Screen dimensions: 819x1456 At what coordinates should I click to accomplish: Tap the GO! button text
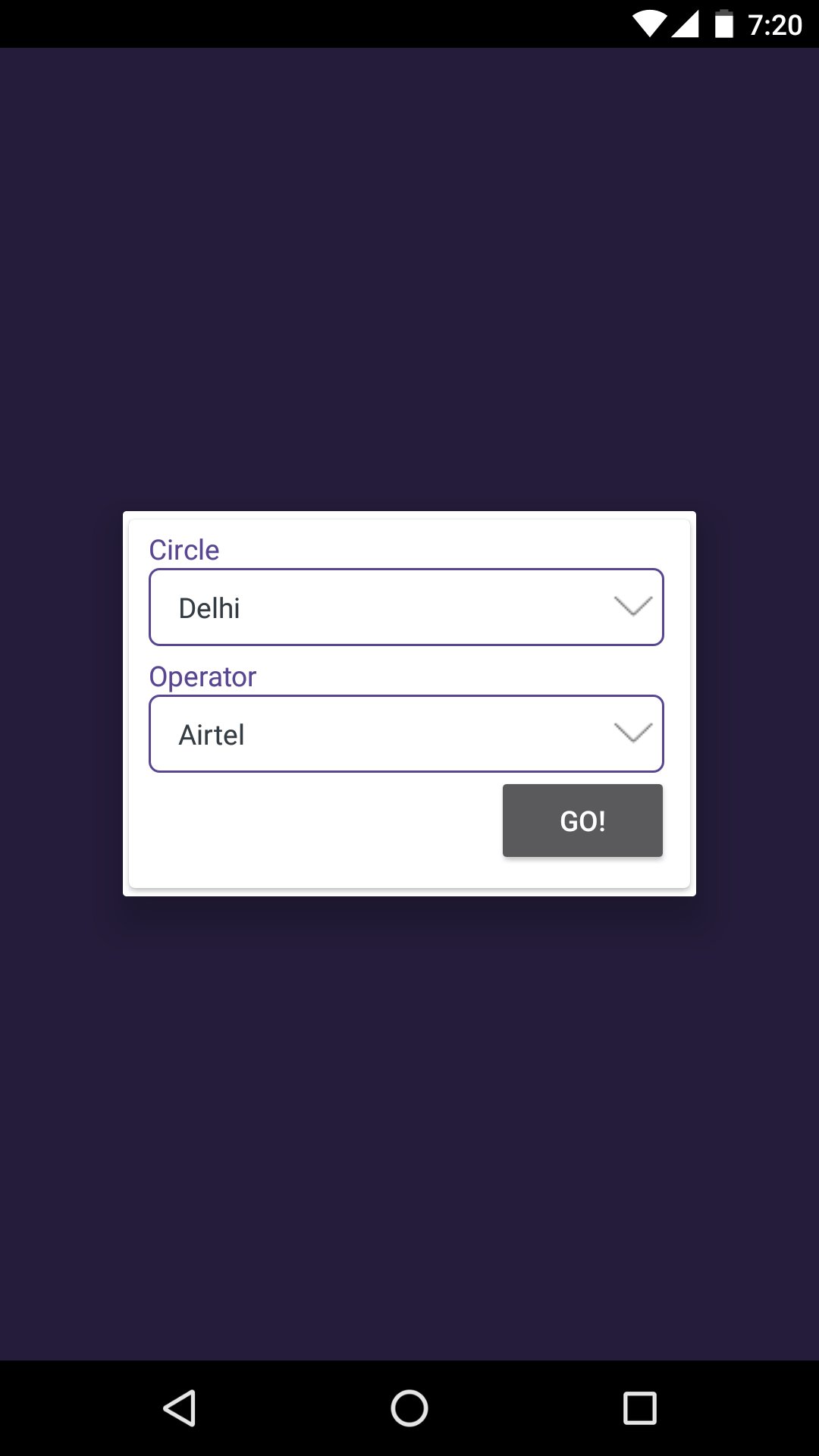[x=582, y=820]
